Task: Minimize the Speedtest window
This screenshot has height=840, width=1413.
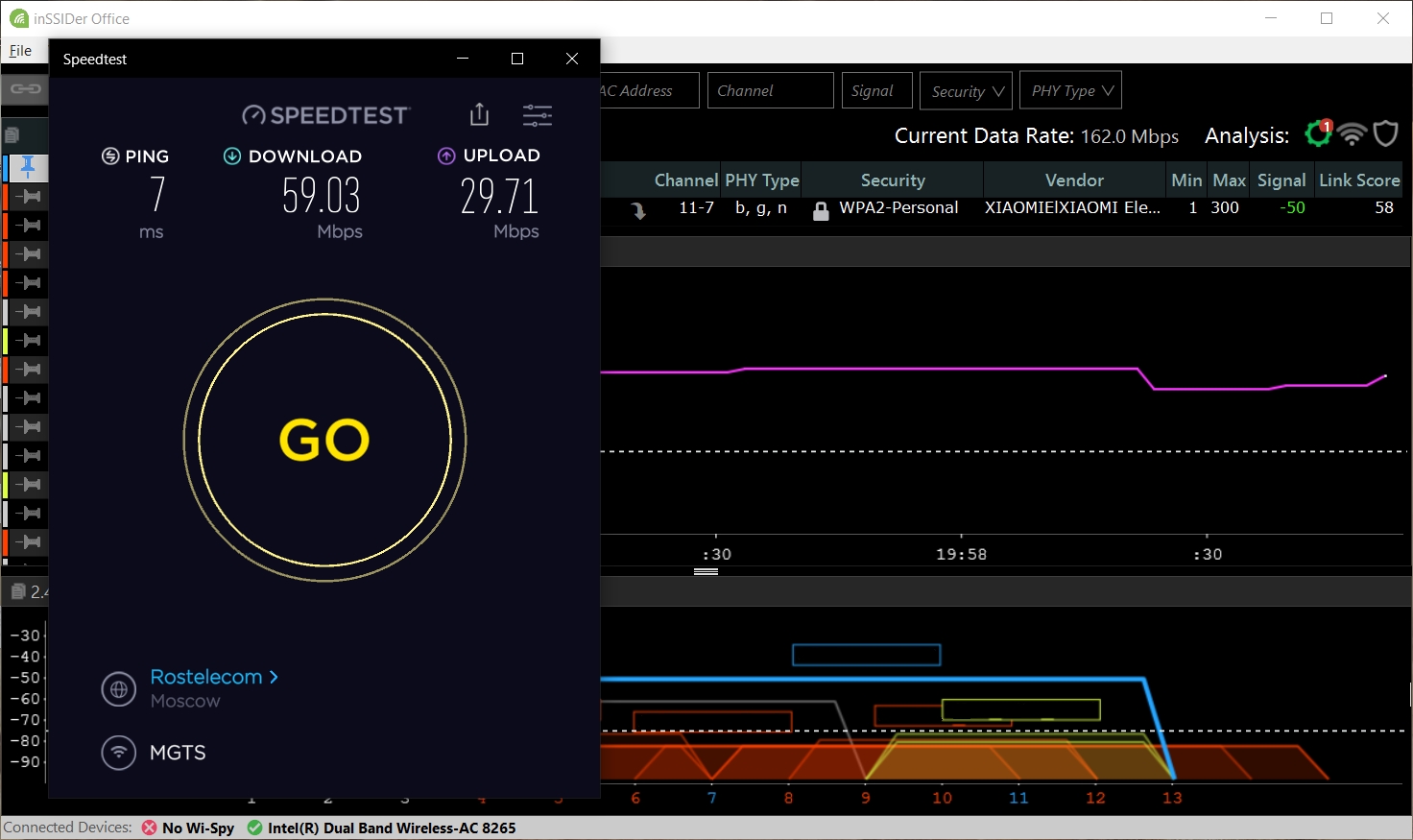Action: (463, 59)
